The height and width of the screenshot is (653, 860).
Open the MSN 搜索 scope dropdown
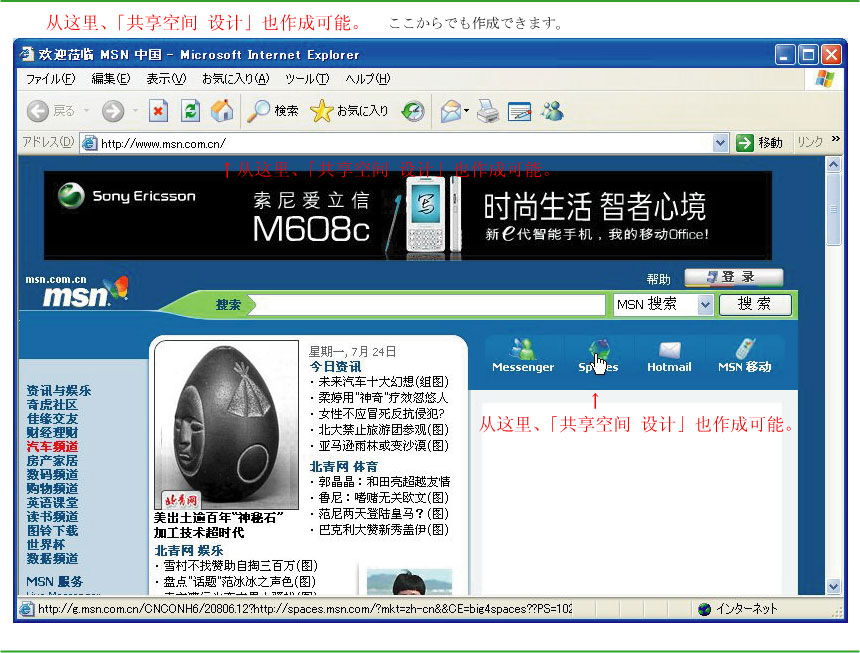click(705, 305)
